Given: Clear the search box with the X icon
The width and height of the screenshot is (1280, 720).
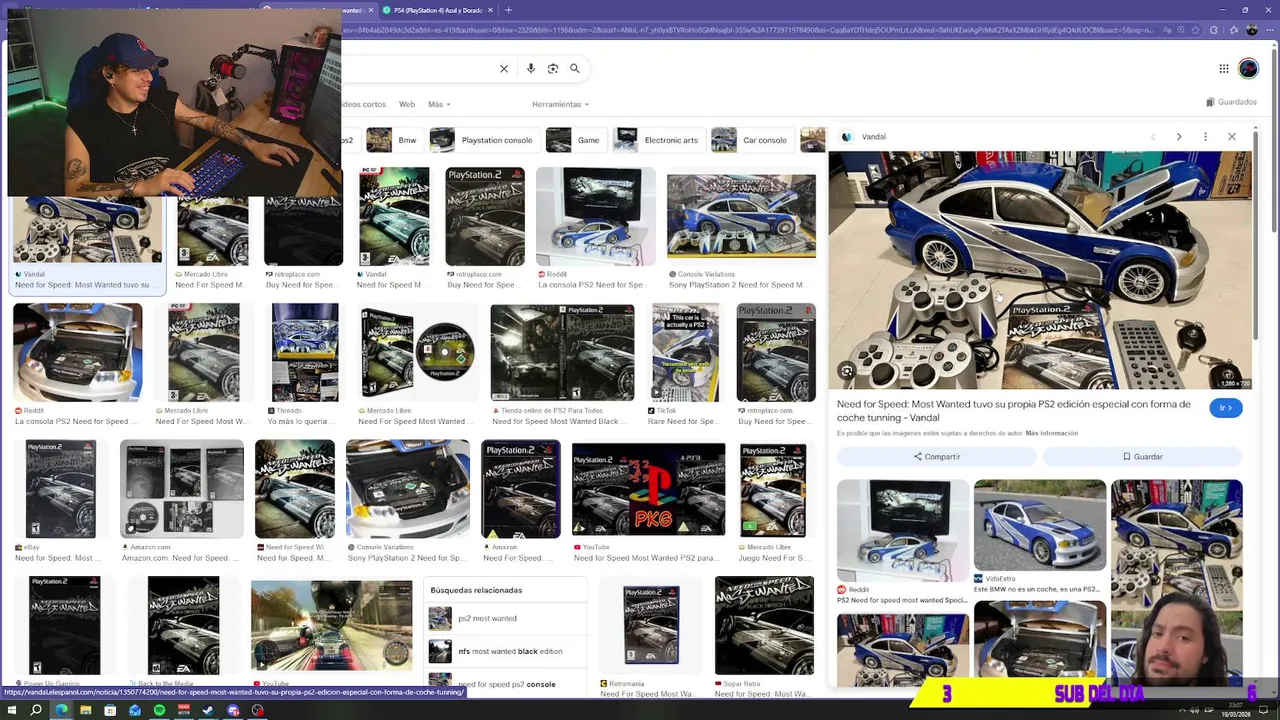Looking at the screenshot, I should tap(504, 69).
